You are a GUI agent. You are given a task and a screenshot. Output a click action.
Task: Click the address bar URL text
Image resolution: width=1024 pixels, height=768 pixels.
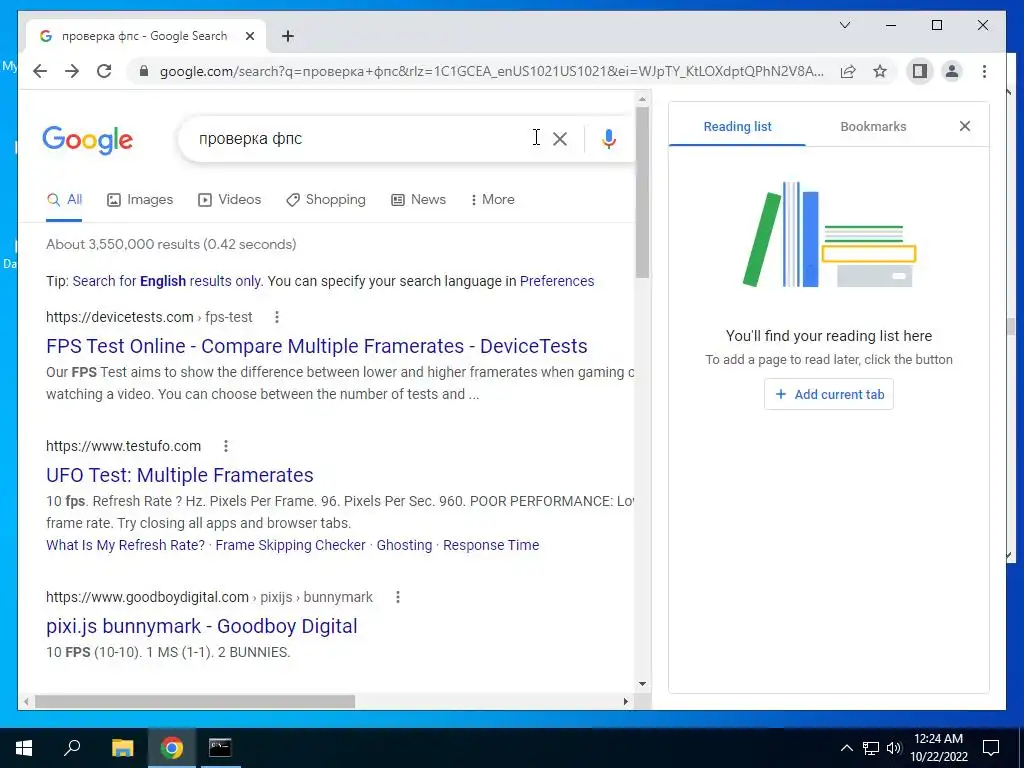pos(491,71)
